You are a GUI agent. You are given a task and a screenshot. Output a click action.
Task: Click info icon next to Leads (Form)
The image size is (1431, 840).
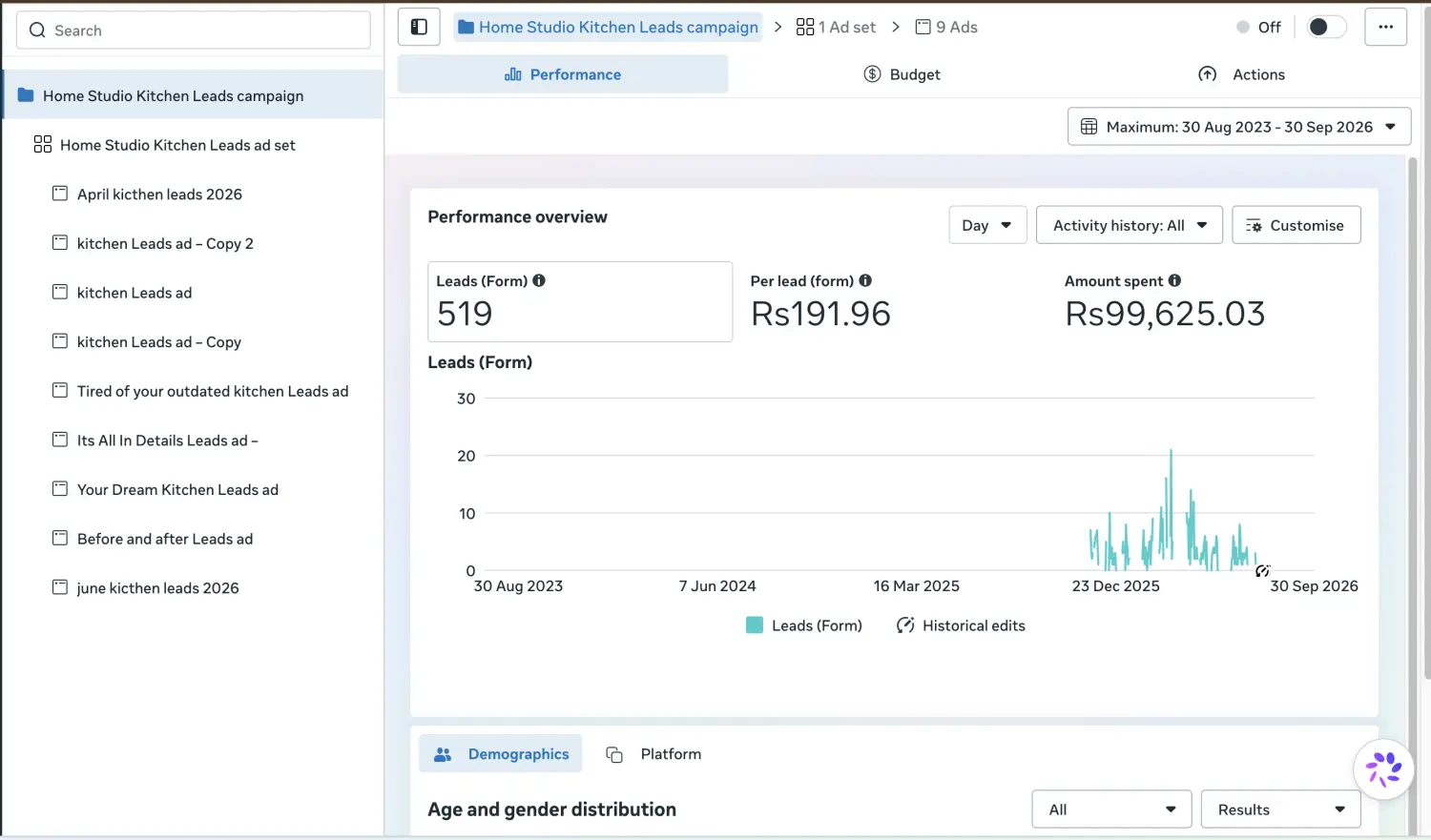539,280
